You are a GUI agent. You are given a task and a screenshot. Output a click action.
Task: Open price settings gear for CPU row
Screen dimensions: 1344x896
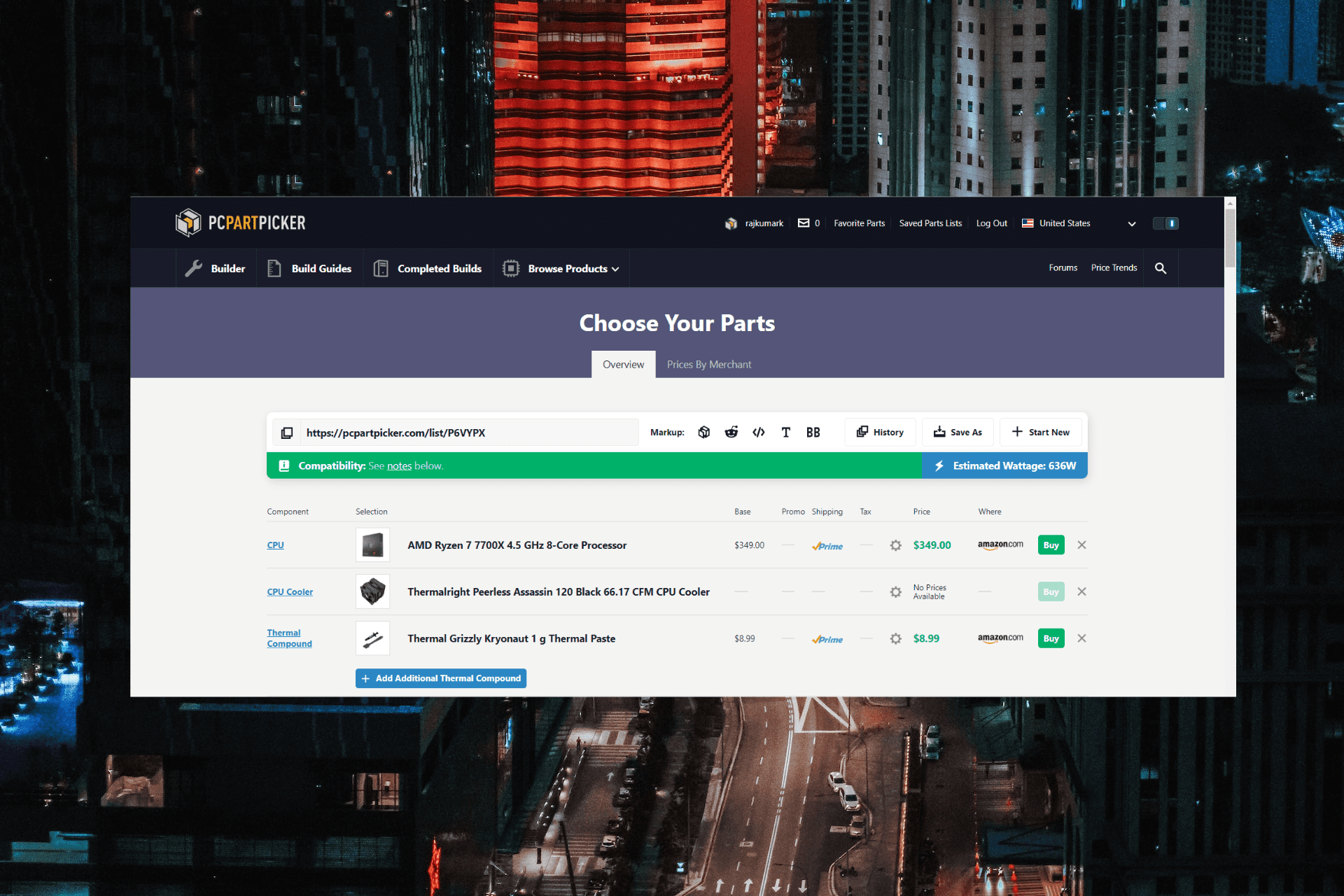pos(895,545)
